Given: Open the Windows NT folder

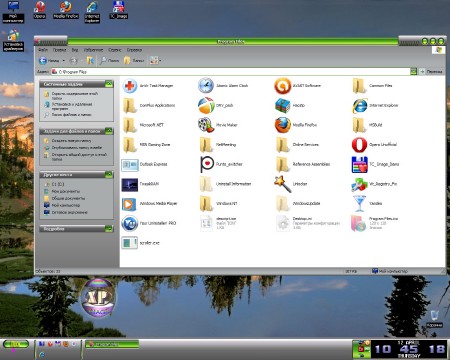Looking at the screenshot, I should pos(206,204).
